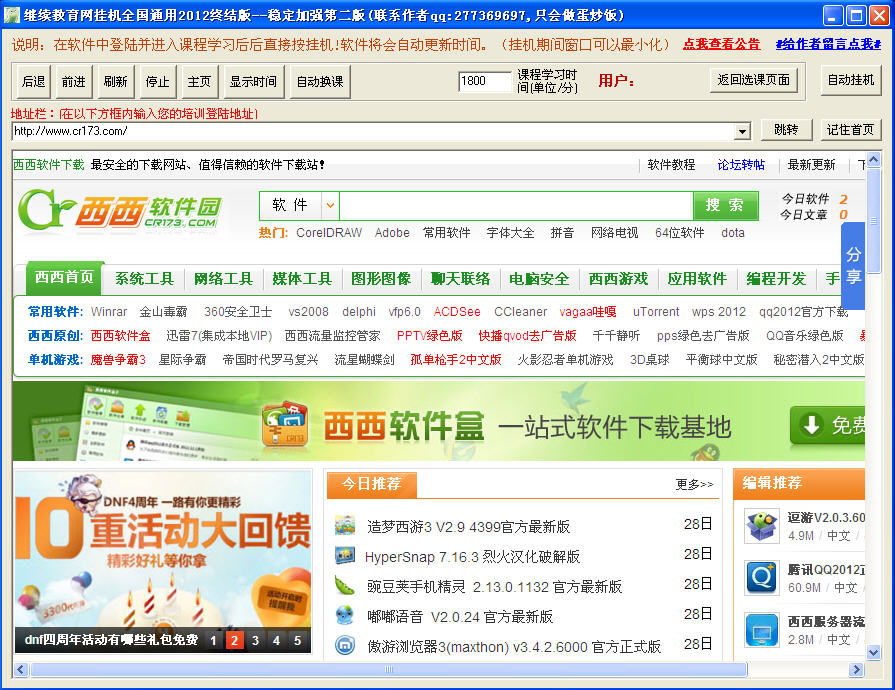Open the 给作者留言点我 link

pos(828,44)
